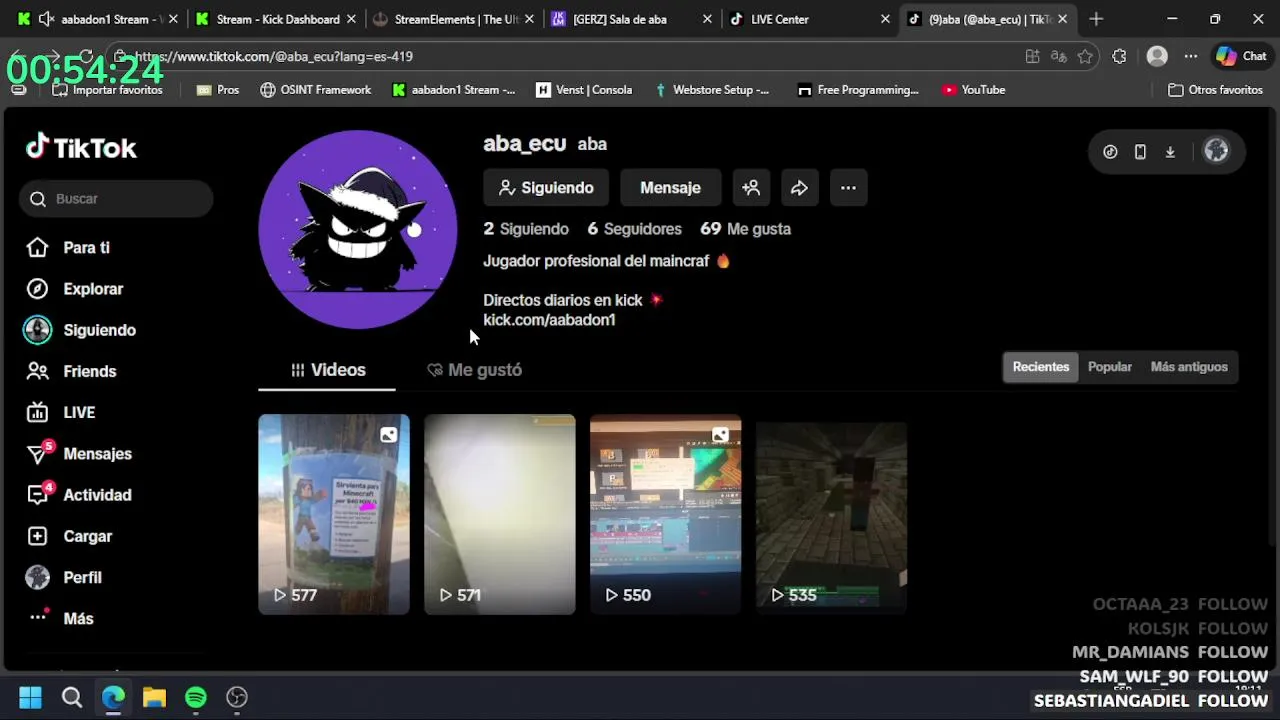The image size is (1280, 720).
Task: Open the browser profile icon
Action: (1157, 57)
